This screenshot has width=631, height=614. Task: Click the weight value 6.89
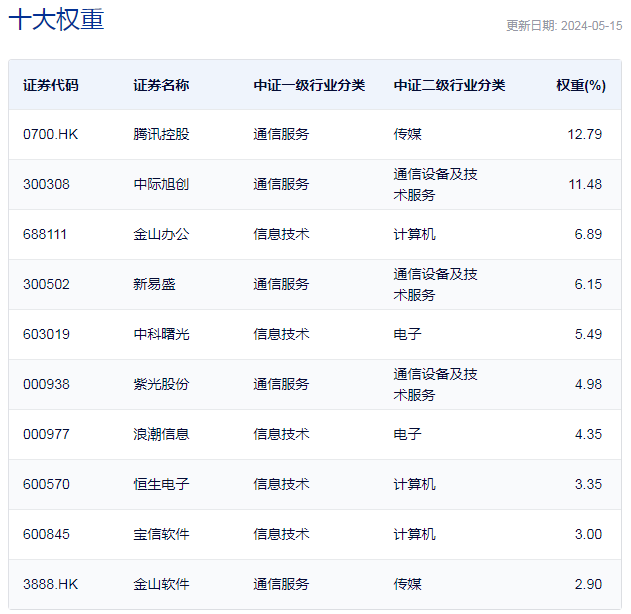click(x=588, y=234)
